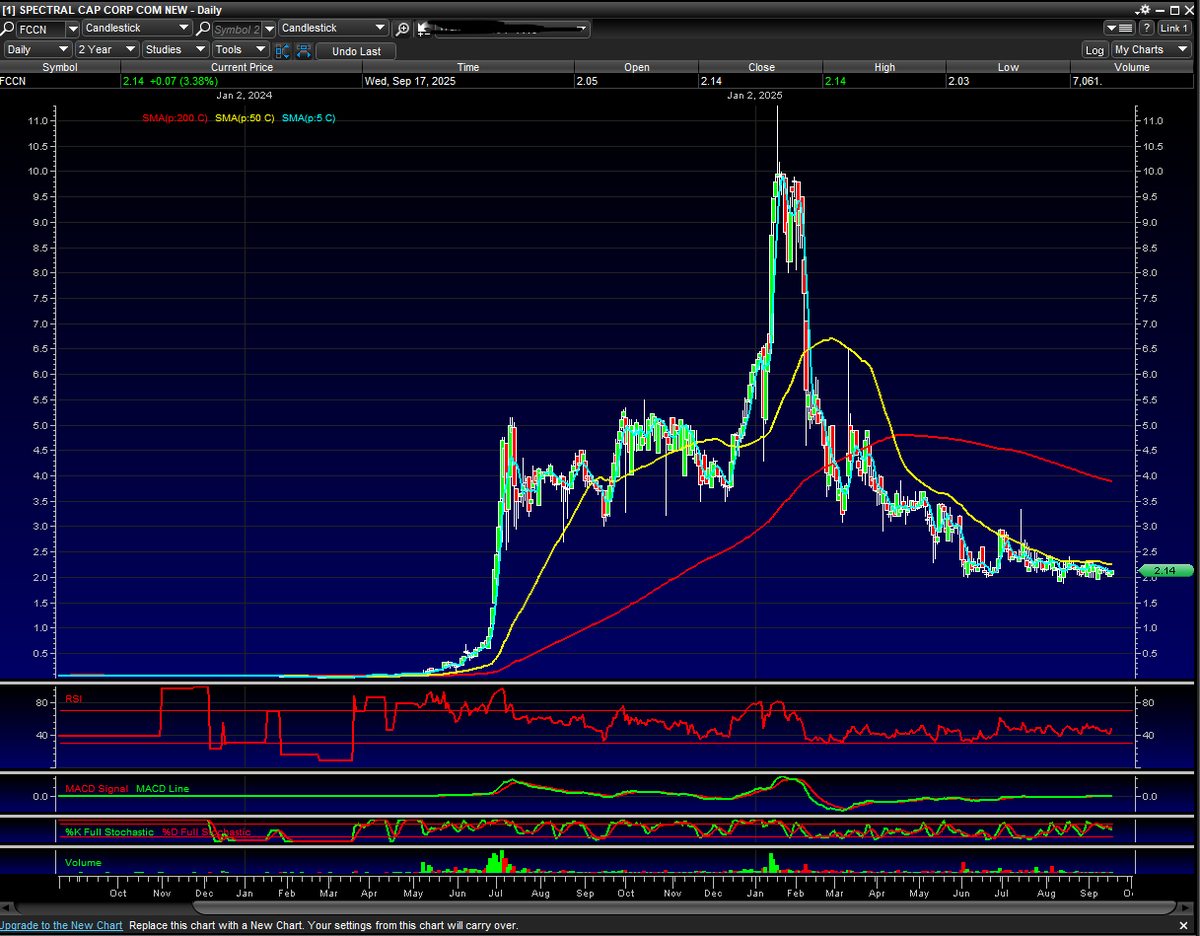Screen dimensions: 1200x936
Task: Toggle the Link 1 window linking button
Action: click(x=1173, y=28)
